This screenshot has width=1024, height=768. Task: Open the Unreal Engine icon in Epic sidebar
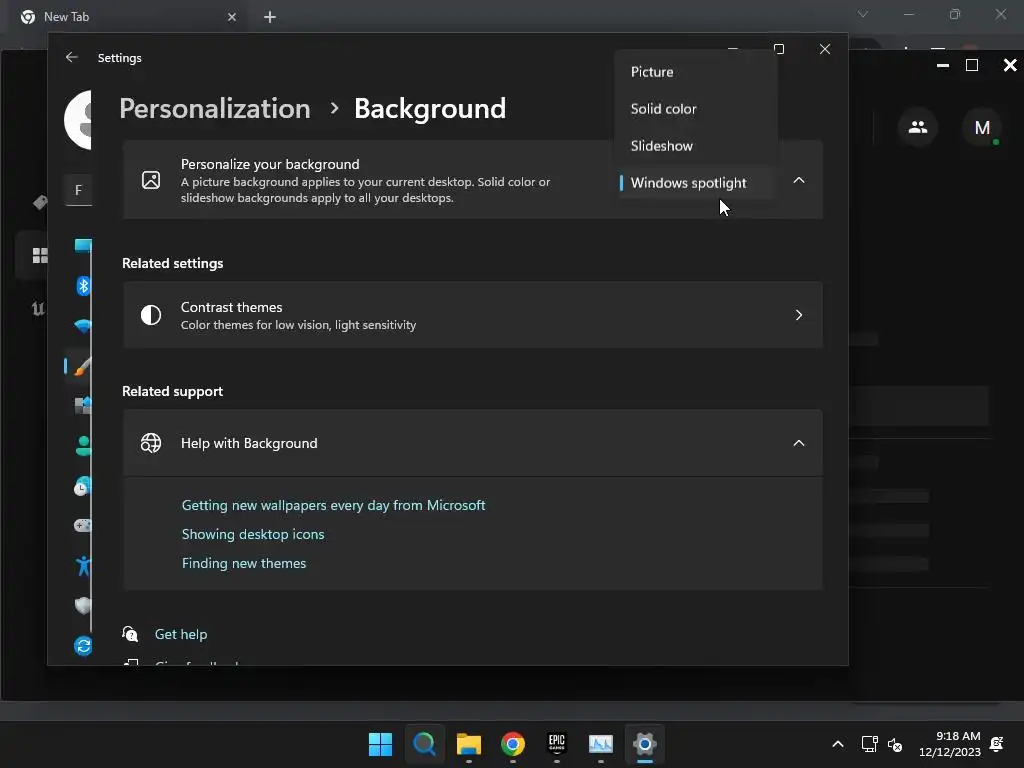39,308
